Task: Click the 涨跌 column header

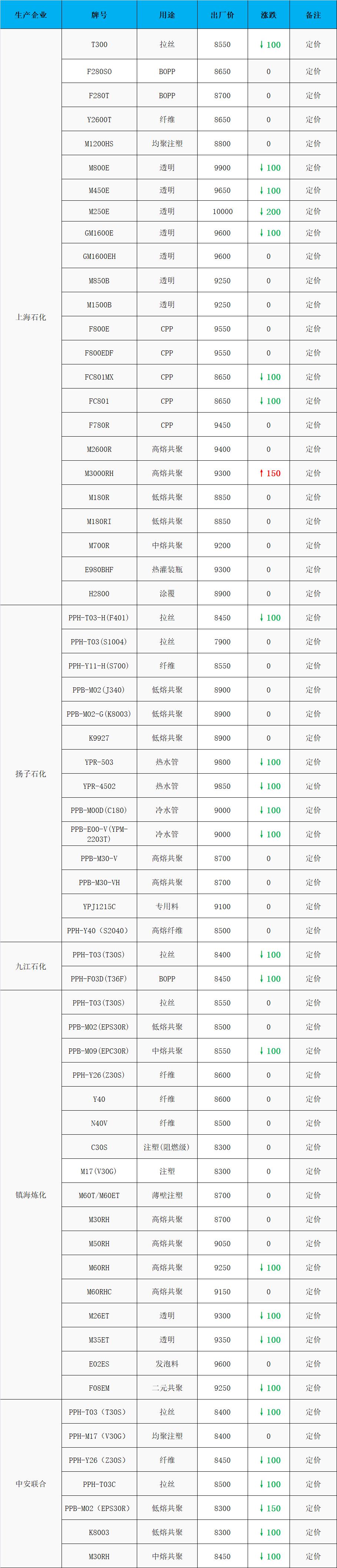Action: [268, 14]
